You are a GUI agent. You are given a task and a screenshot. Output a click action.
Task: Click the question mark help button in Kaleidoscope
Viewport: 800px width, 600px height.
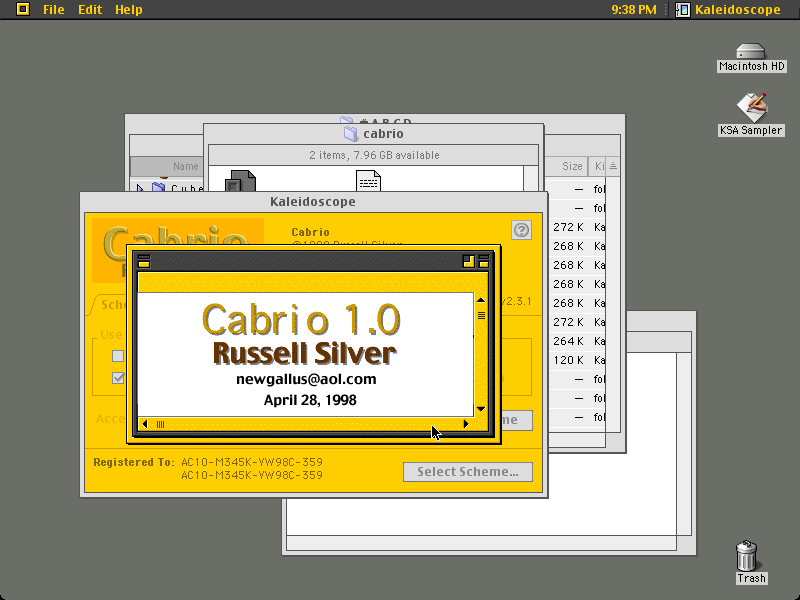521,230
